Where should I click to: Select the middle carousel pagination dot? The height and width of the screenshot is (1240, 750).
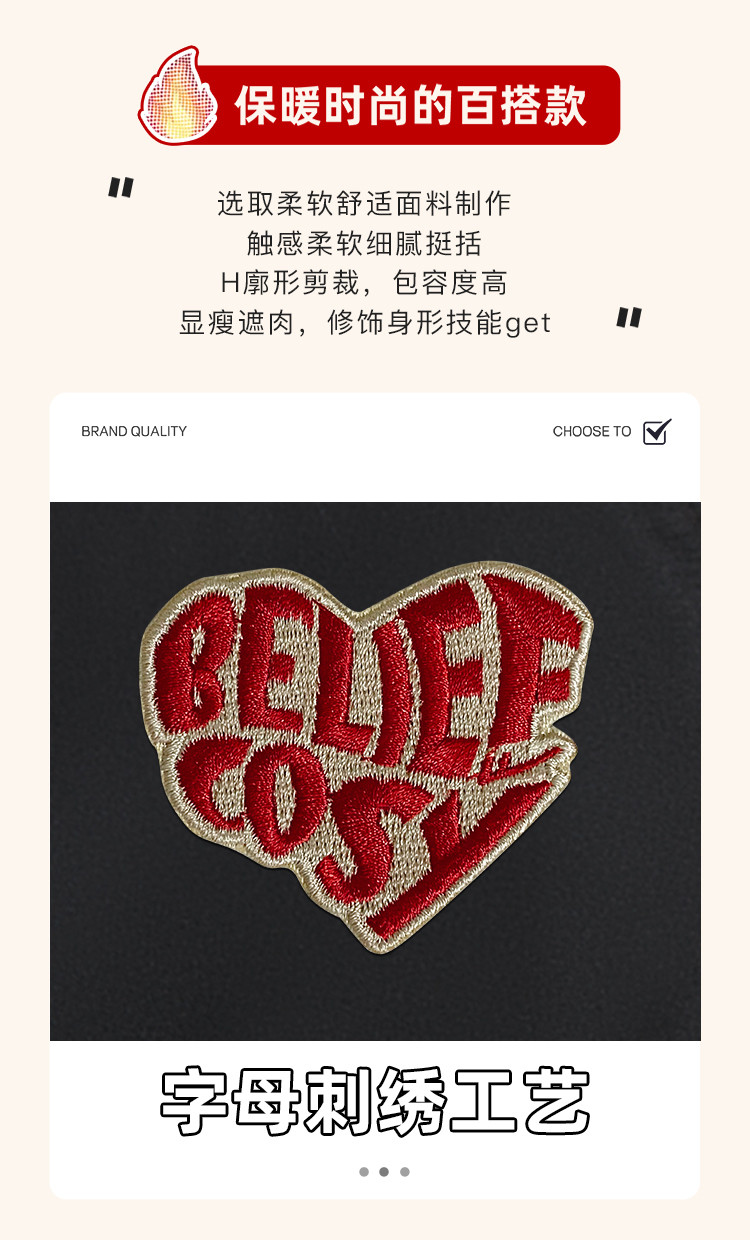pos(384,1172)
